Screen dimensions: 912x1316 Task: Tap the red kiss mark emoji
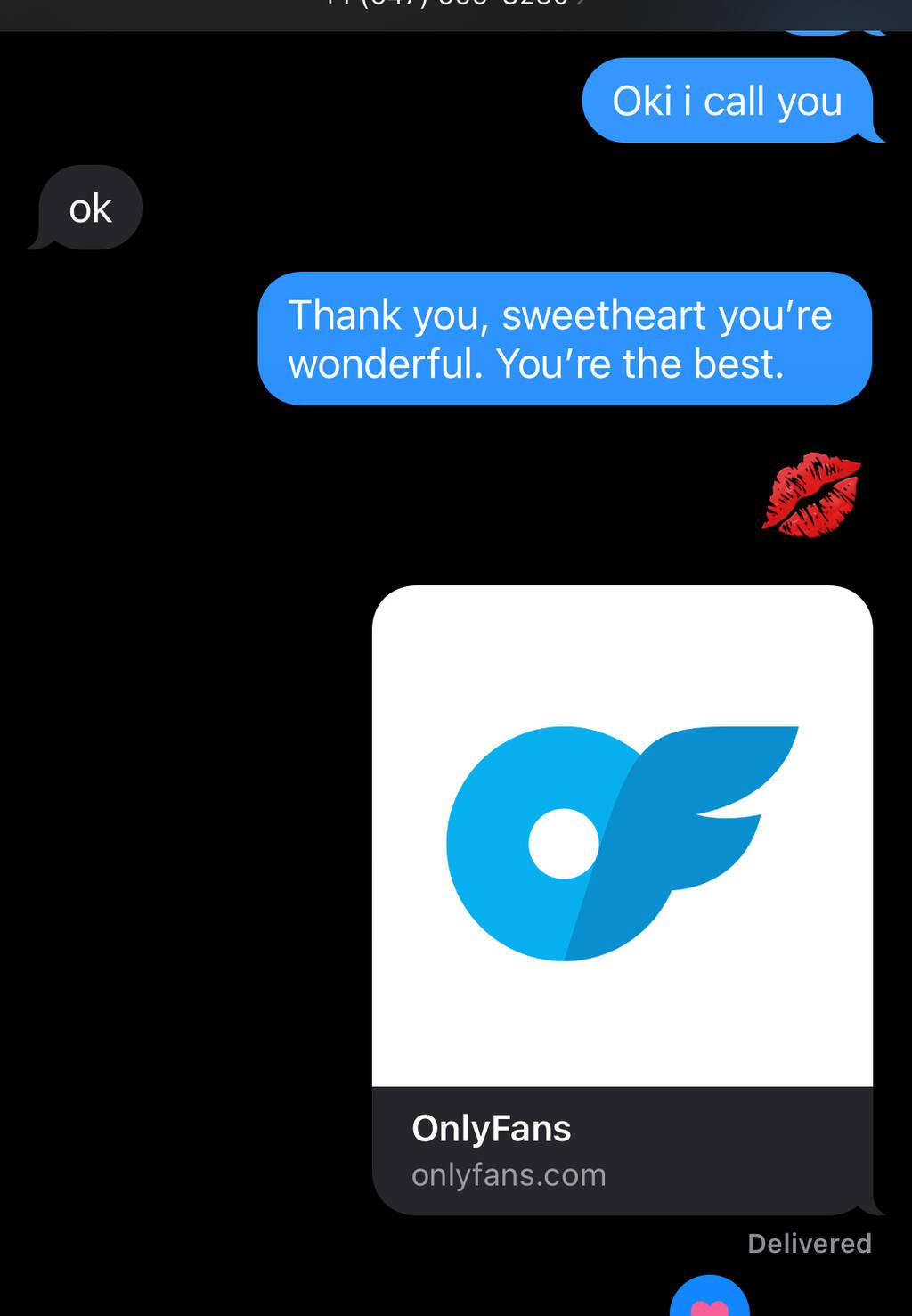pos(811,495)
